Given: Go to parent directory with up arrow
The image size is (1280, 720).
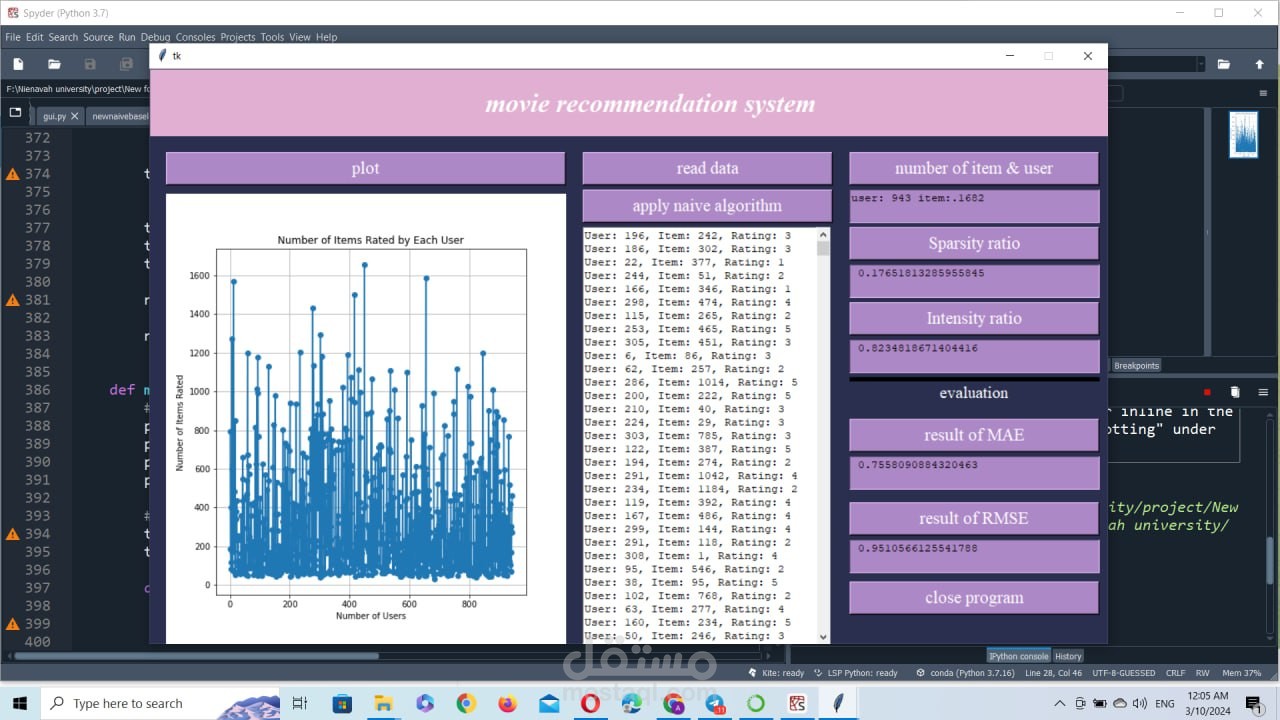Looking at the screenshot, I should pyautogui.click(x=1259, y=64).
